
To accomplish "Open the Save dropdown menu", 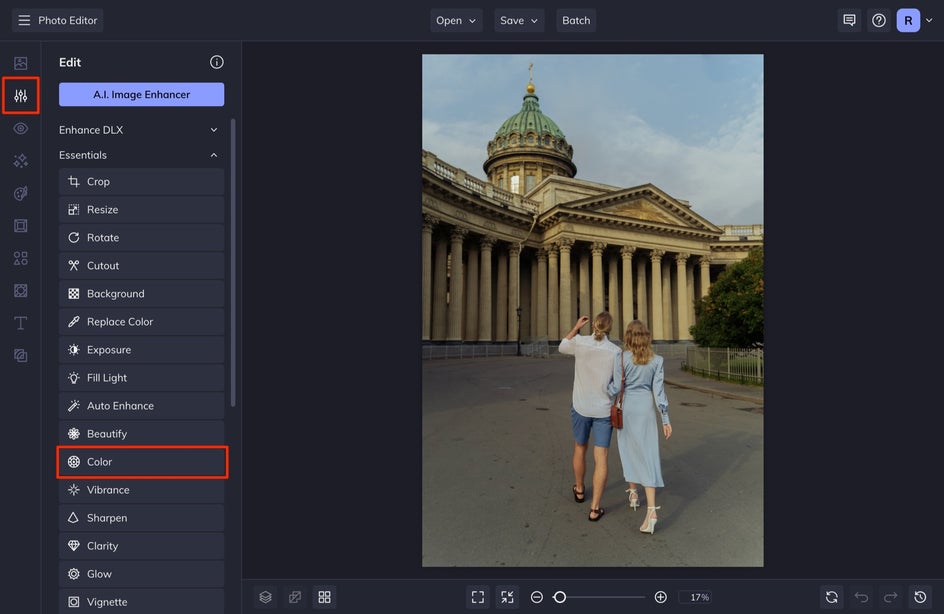I will point(518,20).
